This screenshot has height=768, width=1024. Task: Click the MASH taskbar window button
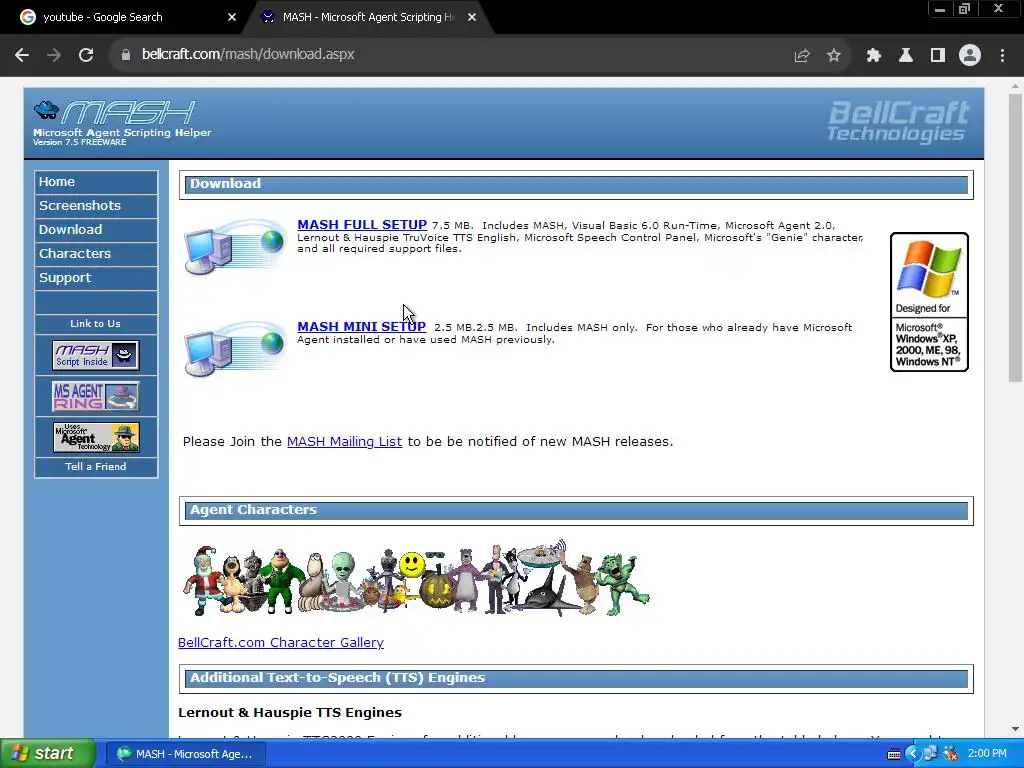185,754
